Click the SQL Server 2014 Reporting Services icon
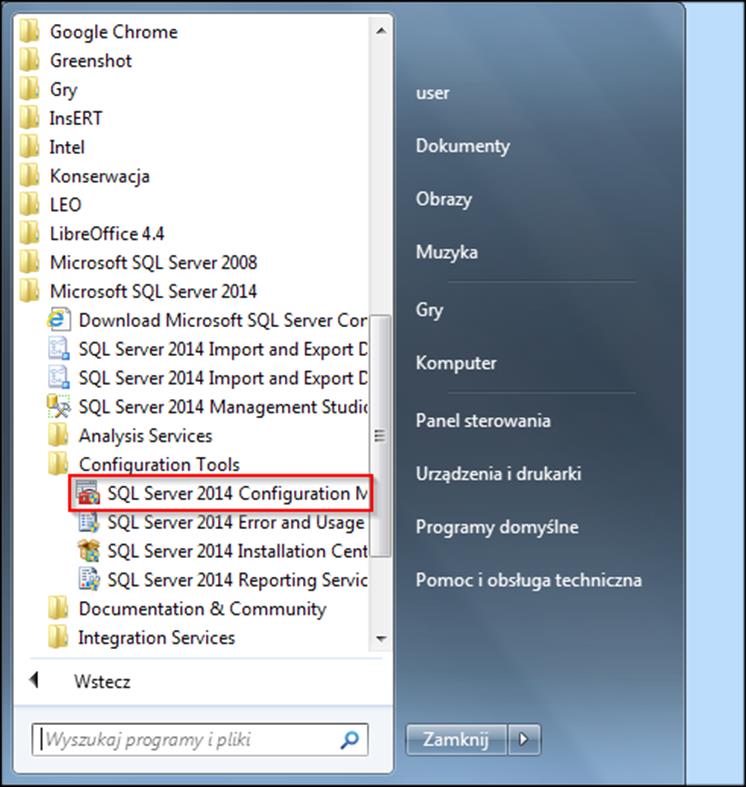This screenshot has width=746, height=787. click(x=88, y=580)
